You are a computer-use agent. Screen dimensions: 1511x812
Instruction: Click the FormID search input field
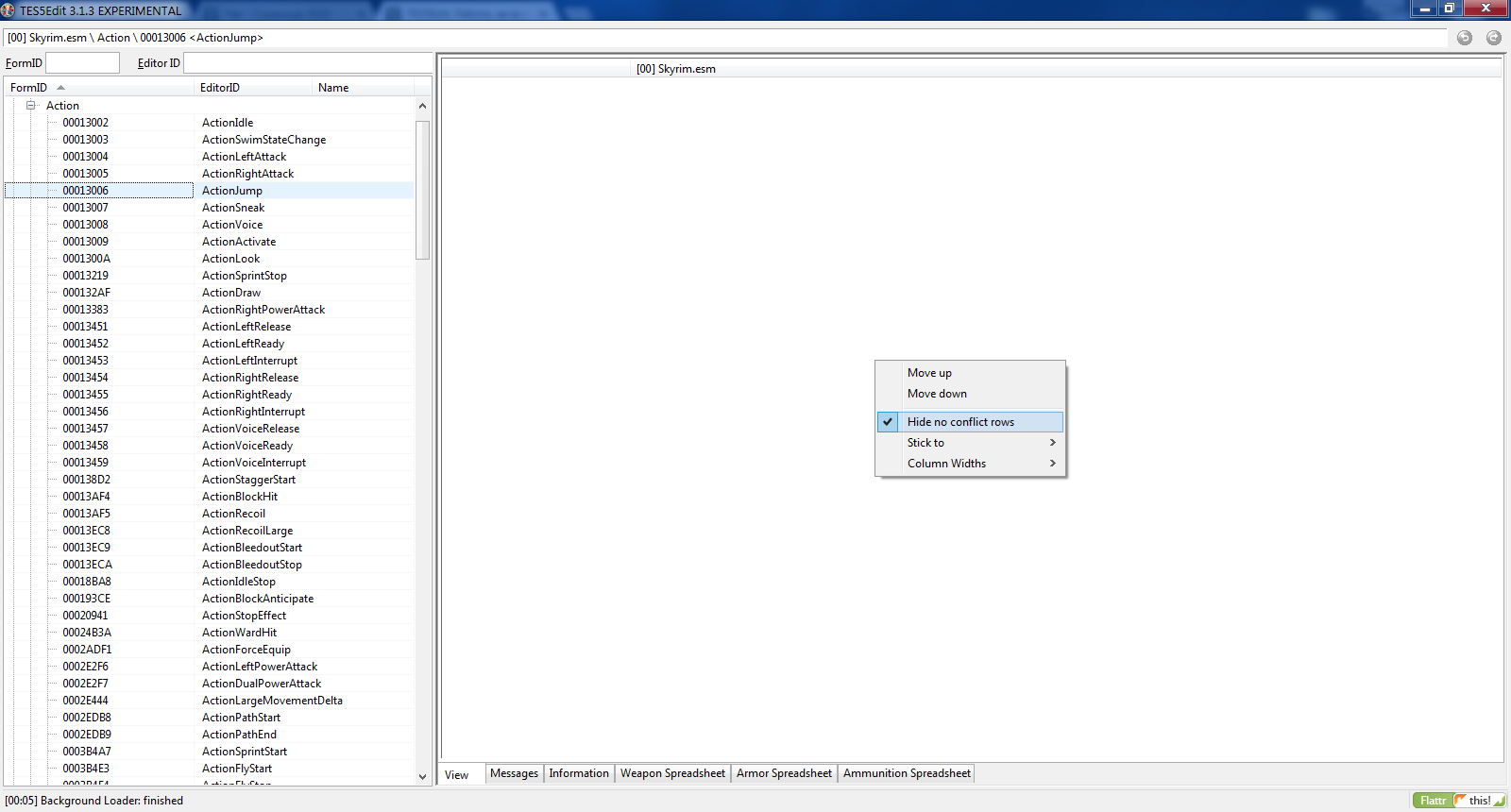(x=82, y=62)
